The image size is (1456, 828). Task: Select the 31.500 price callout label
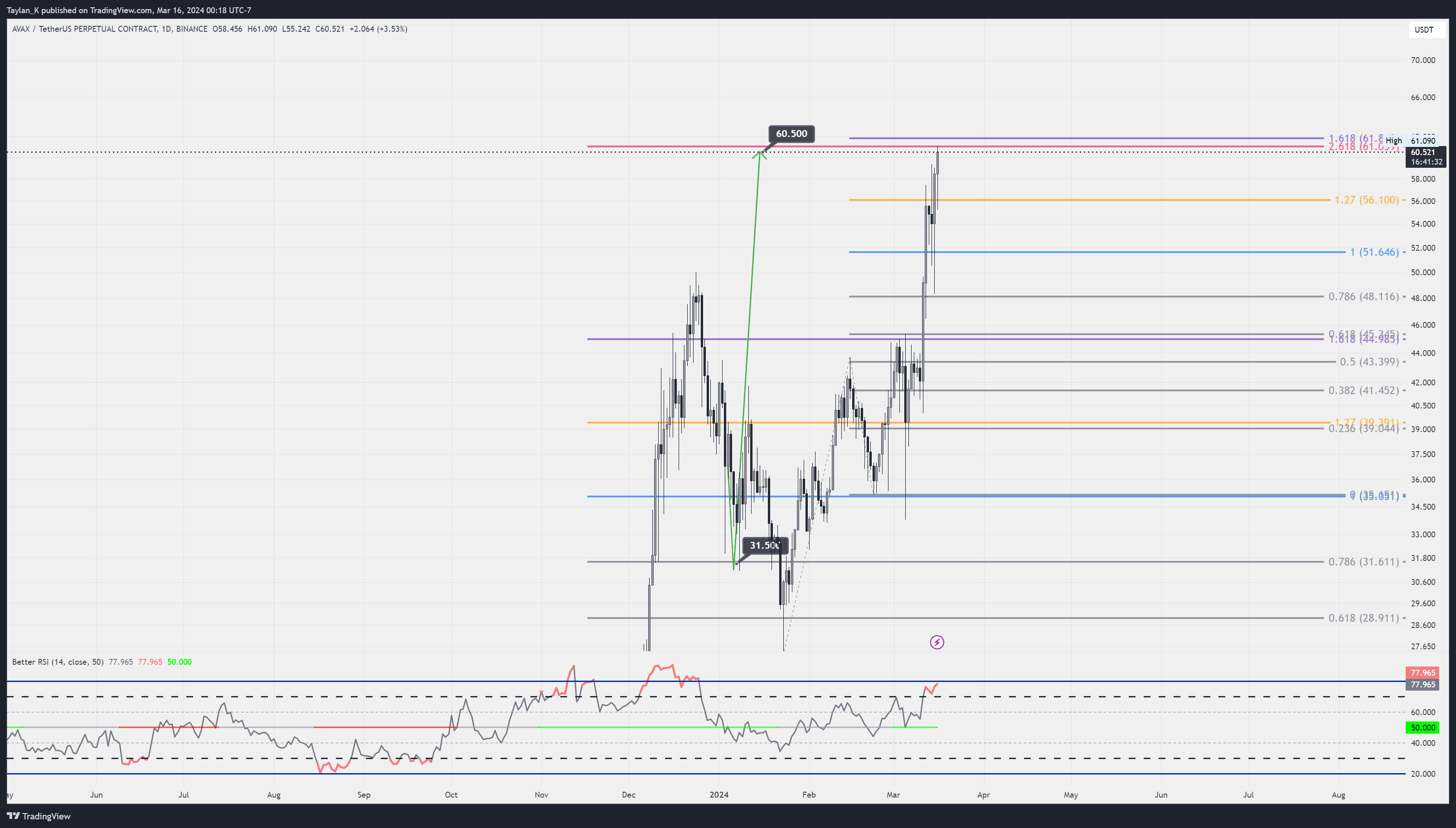(765, 546)
